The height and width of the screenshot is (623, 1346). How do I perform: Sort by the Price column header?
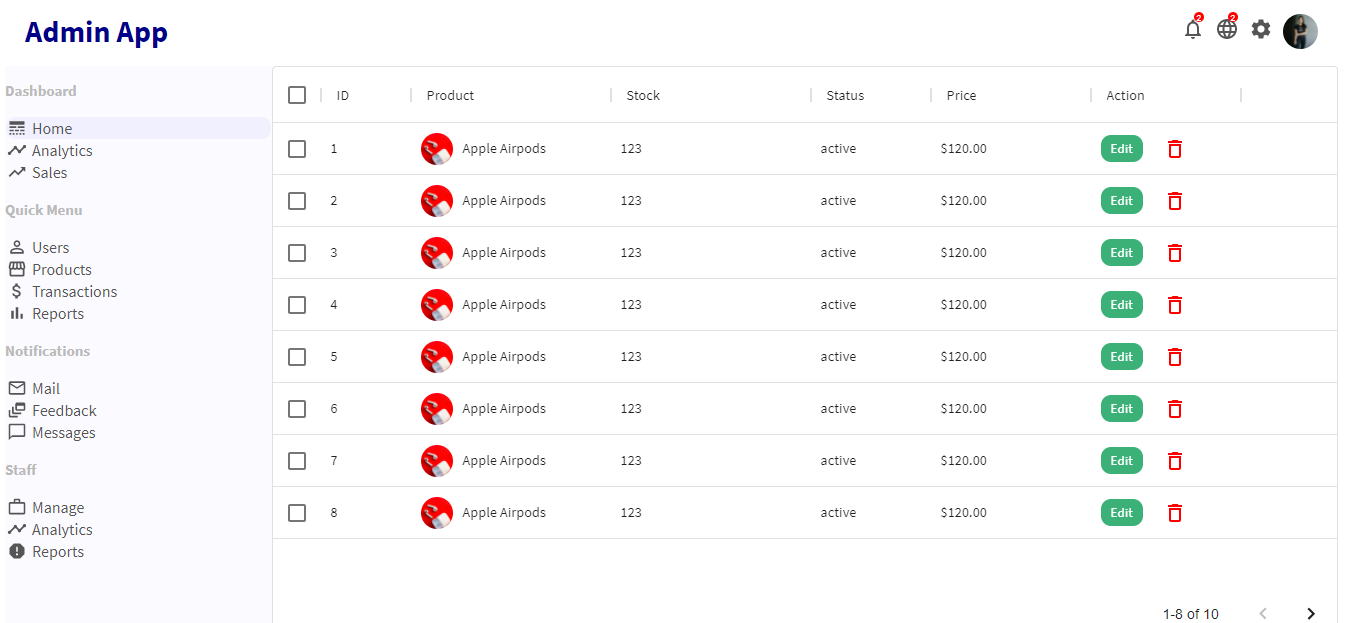pos(961,96)
